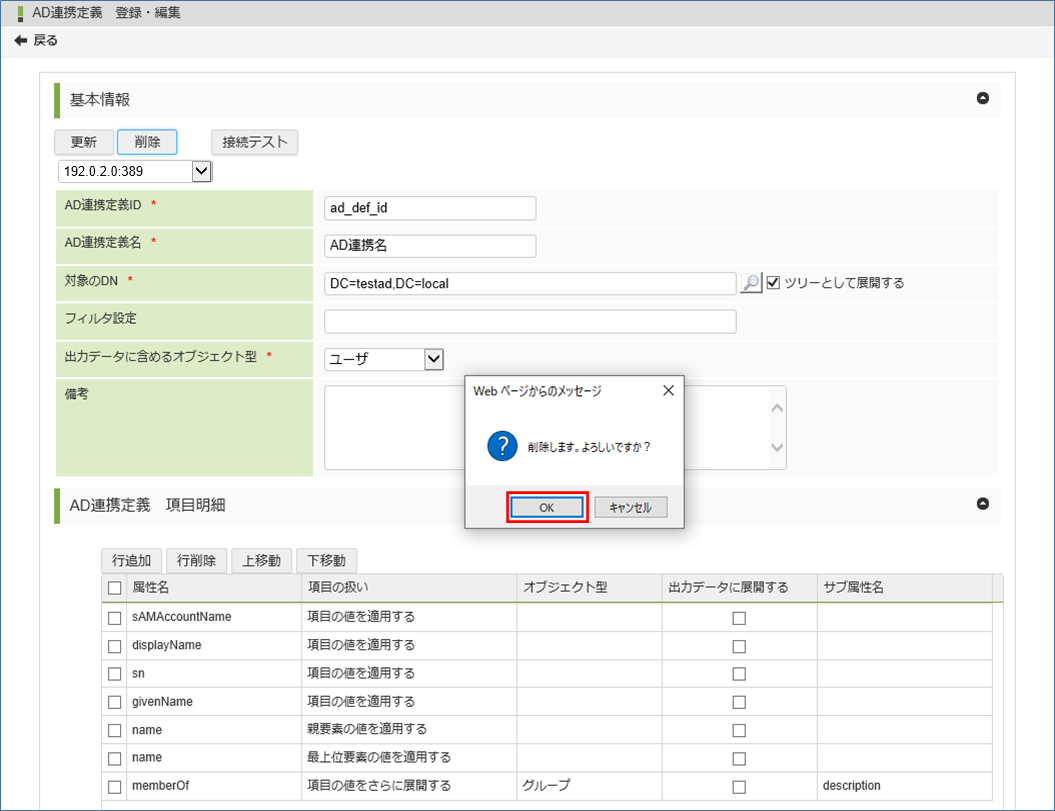Click the 下移動 button
Image resolution: width=1055 pixels, height=811 pixels.
pyautogui.click(x=327, y=561)
